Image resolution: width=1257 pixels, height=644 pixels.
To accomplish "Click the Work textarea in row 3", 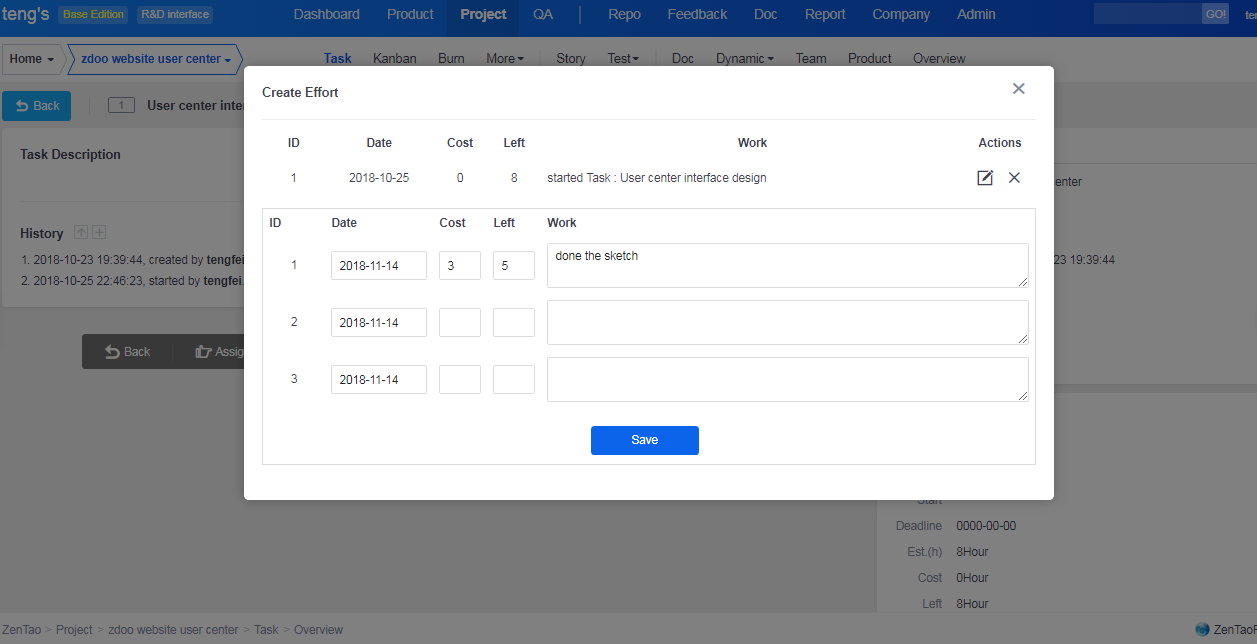I will pyautogui.click(x=787, y=380).
